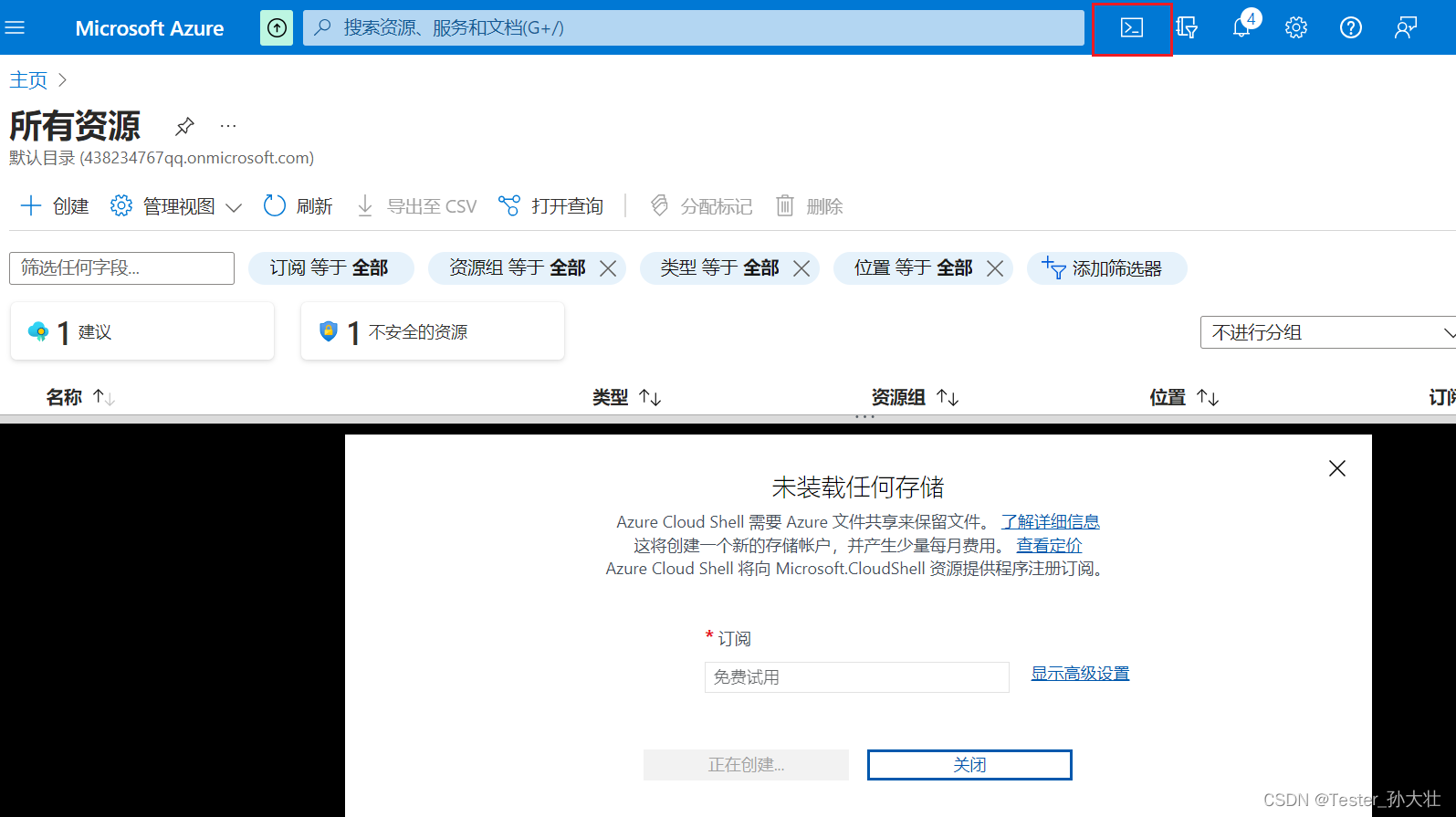Sort by 资源组 column header

coord(915,397)
